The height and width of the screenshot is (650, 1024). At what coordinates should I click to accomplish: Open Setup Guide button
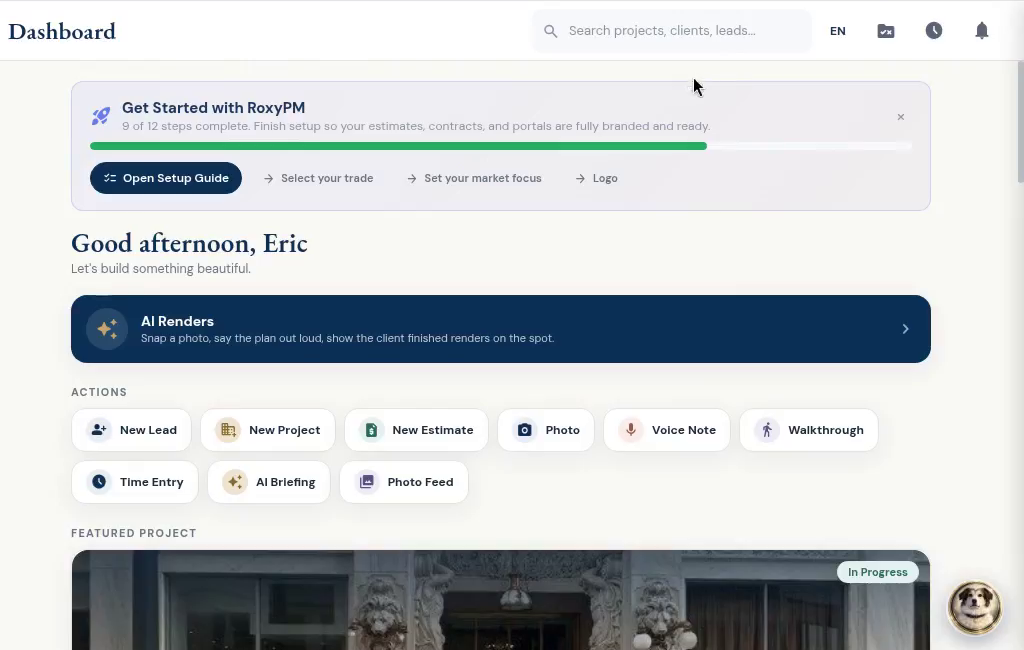[x=166, y=178]
